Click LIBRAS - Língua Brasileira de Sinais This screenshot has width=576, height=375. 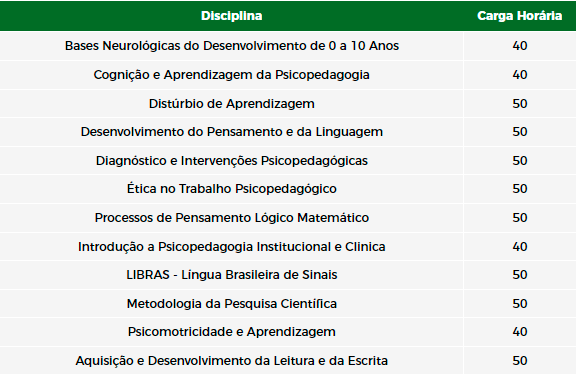tap(231, 275)
